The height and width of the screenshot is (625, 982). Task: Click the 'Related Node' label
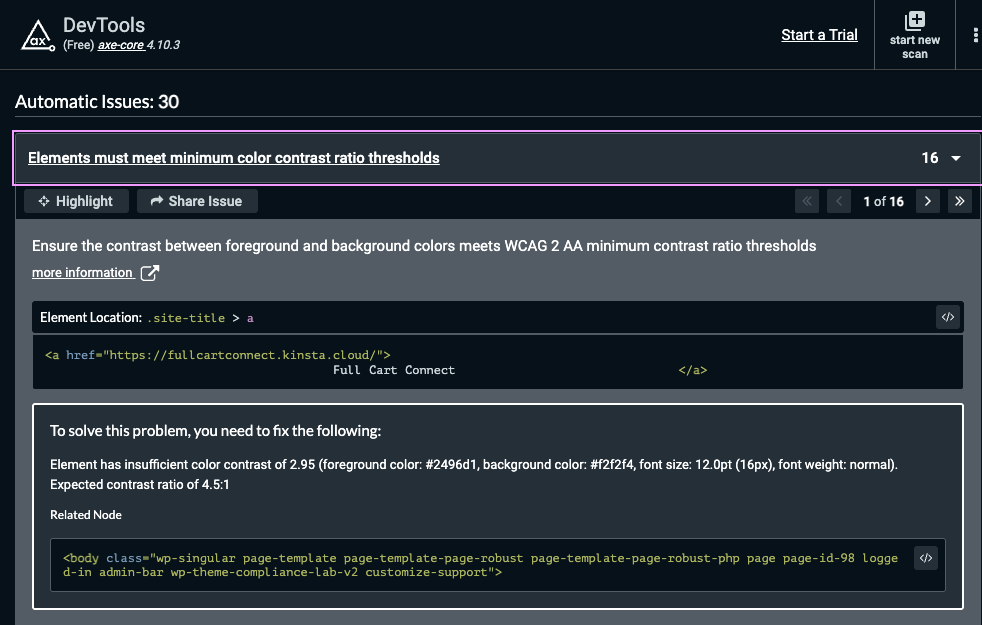point(86,515)
